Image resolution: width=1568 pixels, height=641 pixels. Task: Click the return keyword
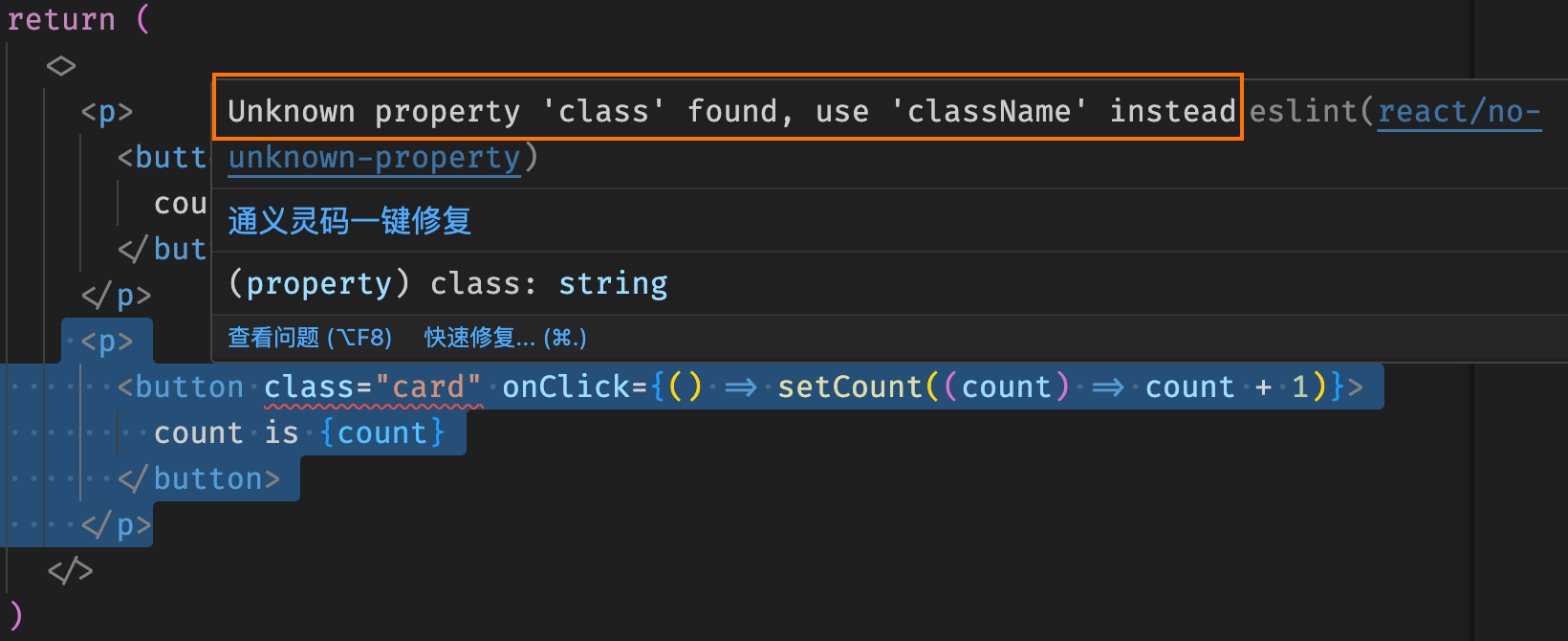tap(61, 20)
